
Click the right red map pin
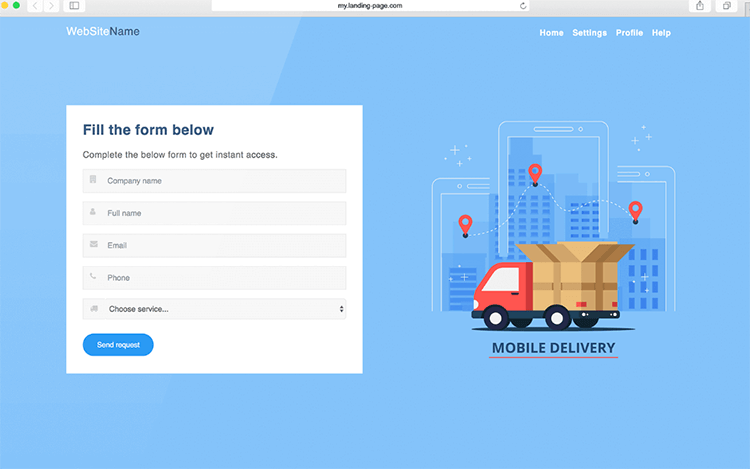(x=635, y=212)
